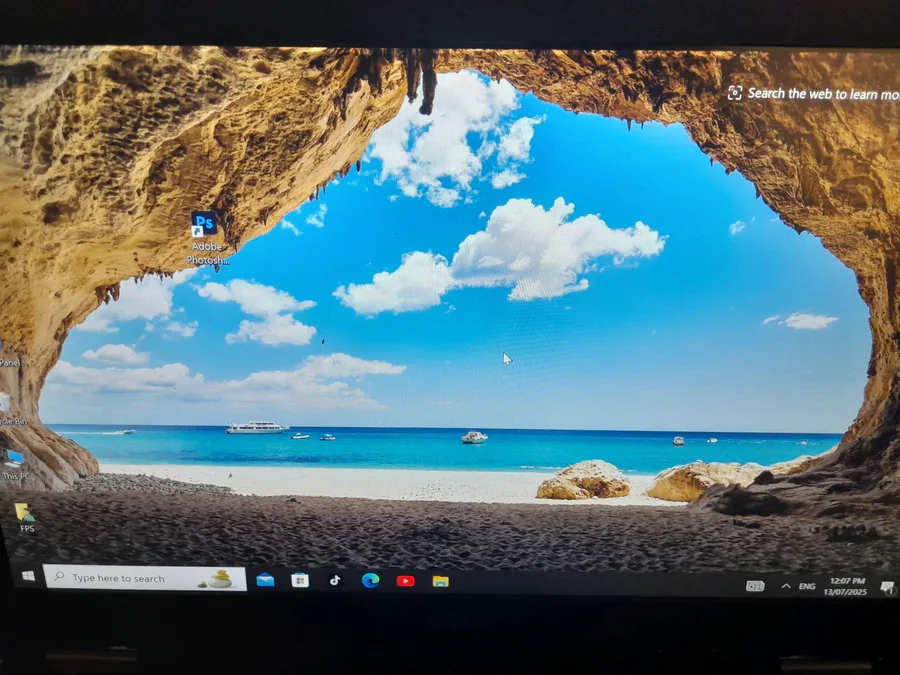
Task: Open the clock showing 12:07 PM
Action: tap(845, 586)
